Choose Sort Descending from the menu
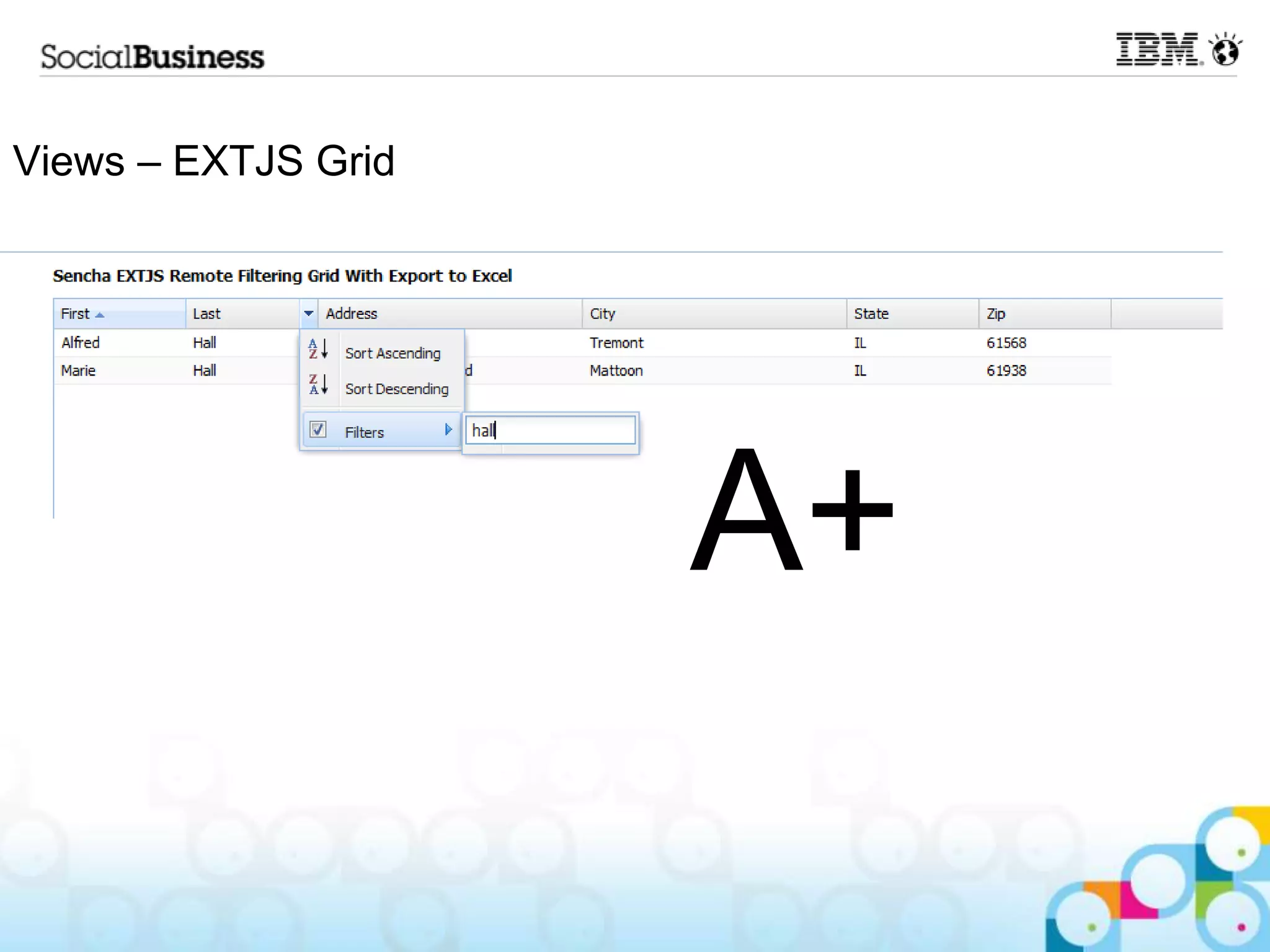The width and height of the screenshot is (1270, 952). tap(397, 389)
